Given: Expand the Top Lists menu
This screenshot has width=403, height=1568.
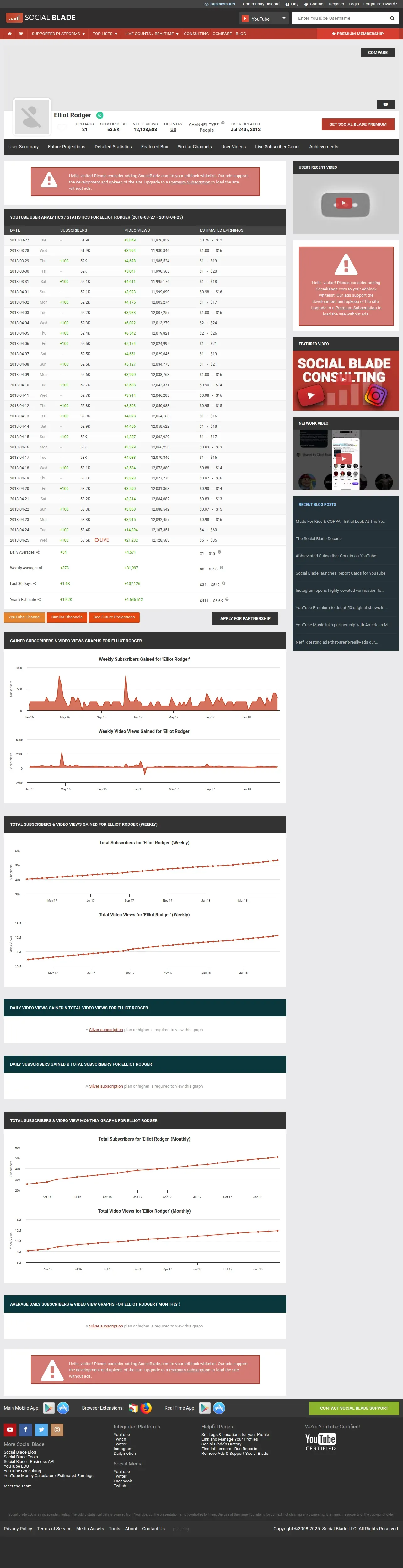Looking at the screenshot, I should (105, 34).
